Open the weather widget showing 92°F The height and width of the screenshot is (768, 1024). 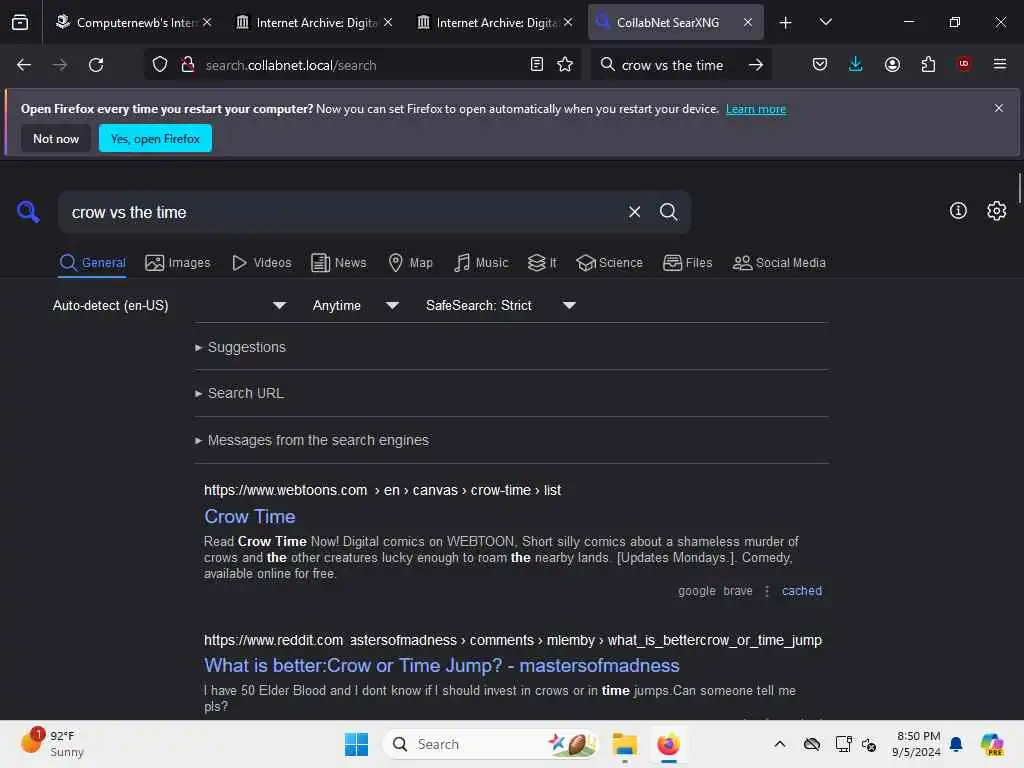(x=52, y=744)
